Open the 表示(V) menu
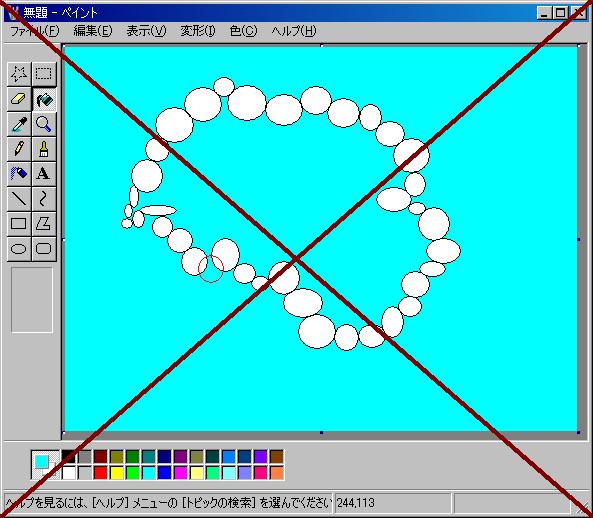Screen dimensions: 593x518 [x=146, y=31]
